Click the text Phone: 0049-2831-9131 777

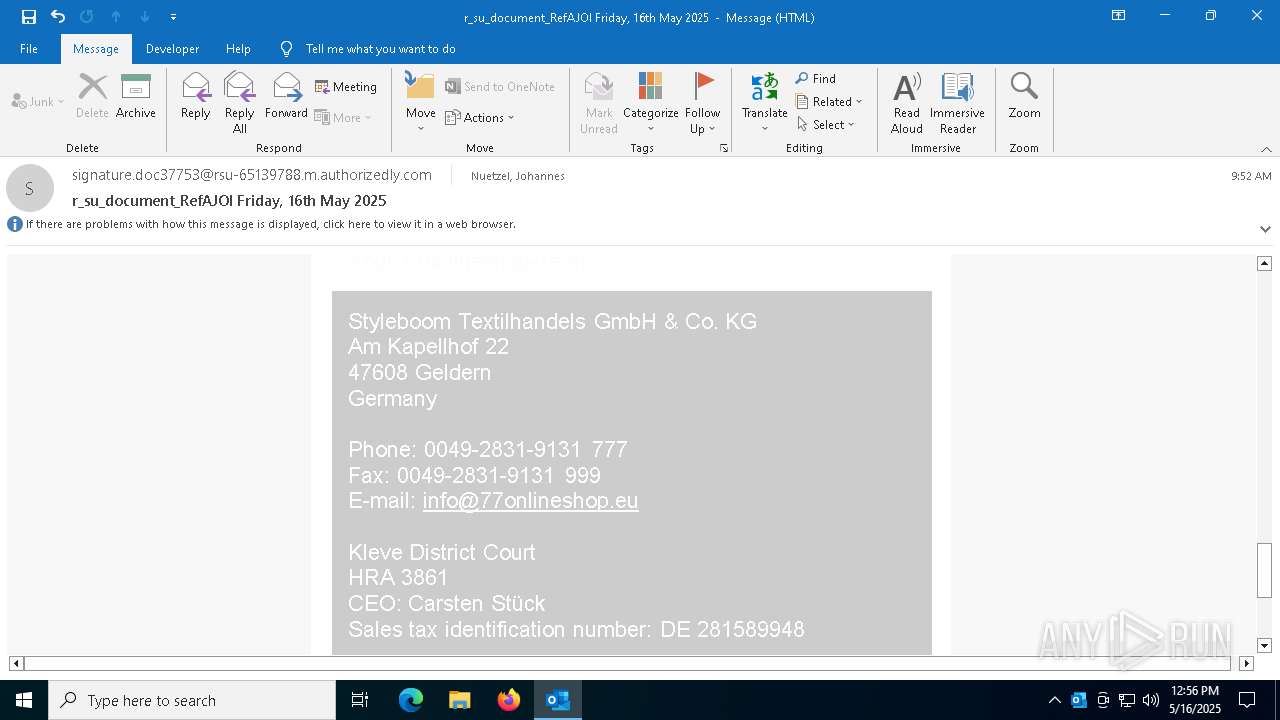(x=488, y=449)
